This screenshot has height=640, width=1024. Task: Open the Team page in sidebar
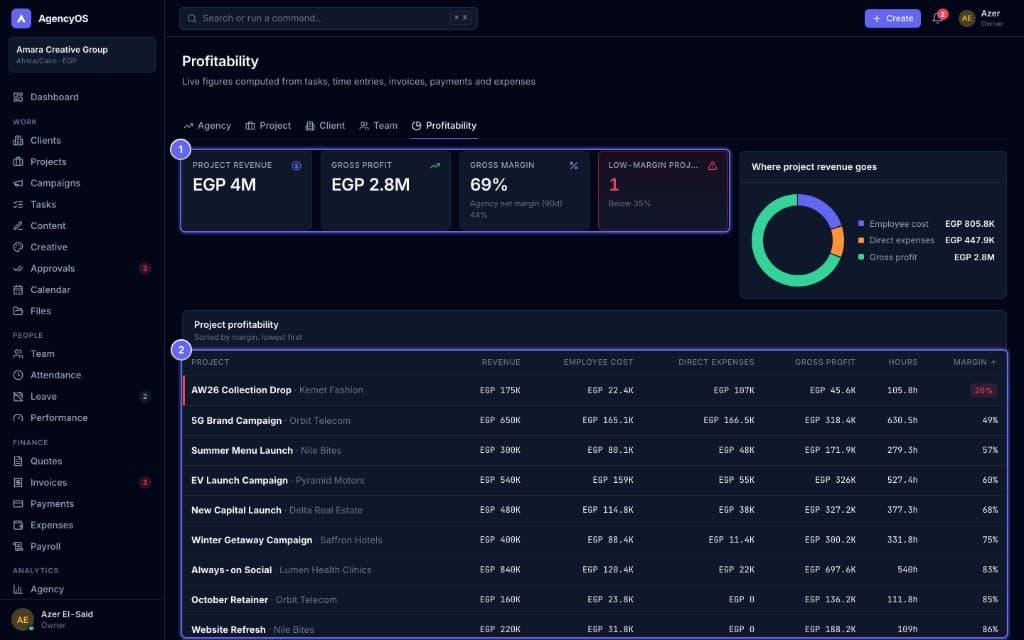click(x=82, y=353)
